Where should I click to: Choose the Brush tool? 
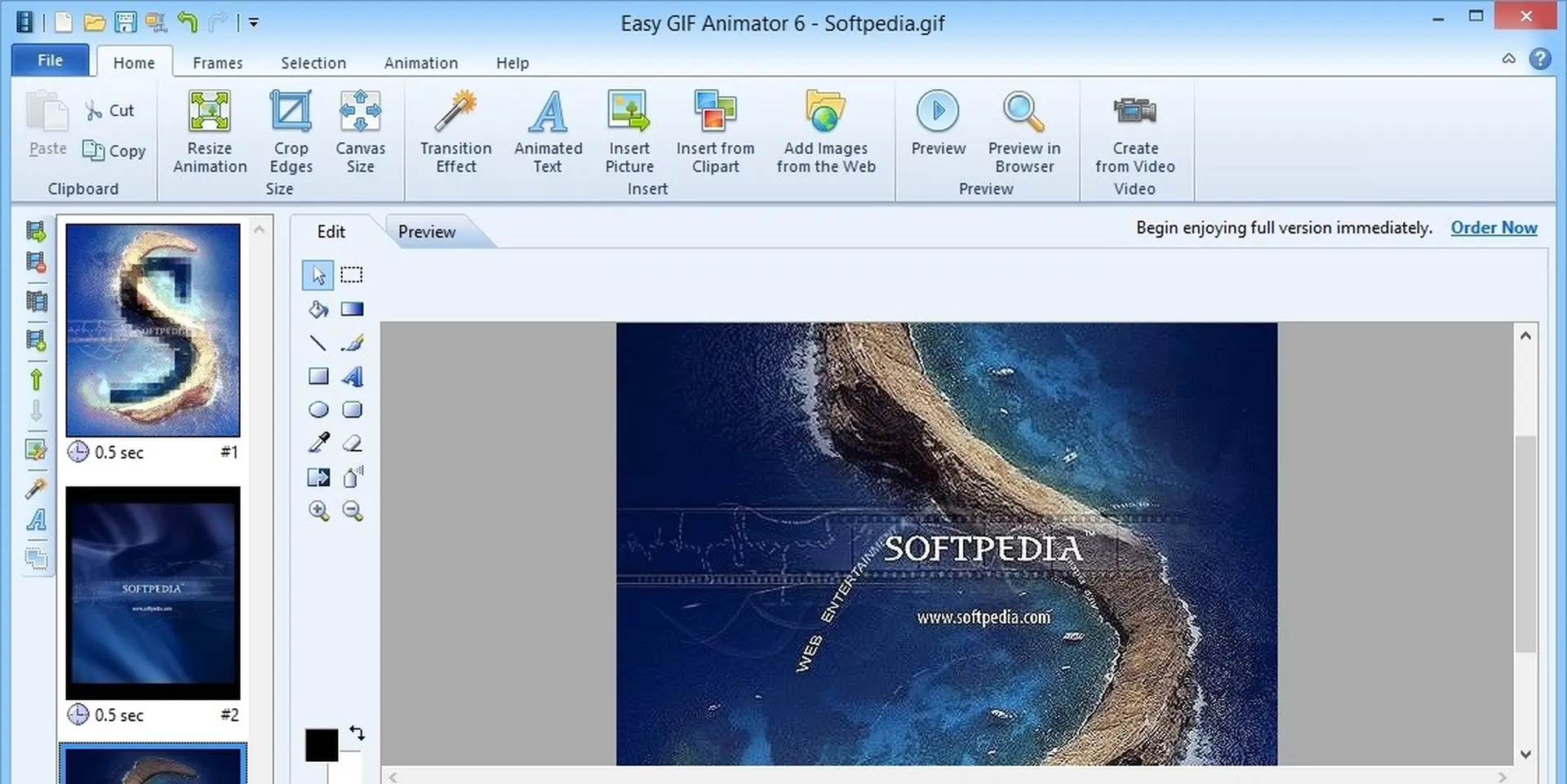[353, 343]
